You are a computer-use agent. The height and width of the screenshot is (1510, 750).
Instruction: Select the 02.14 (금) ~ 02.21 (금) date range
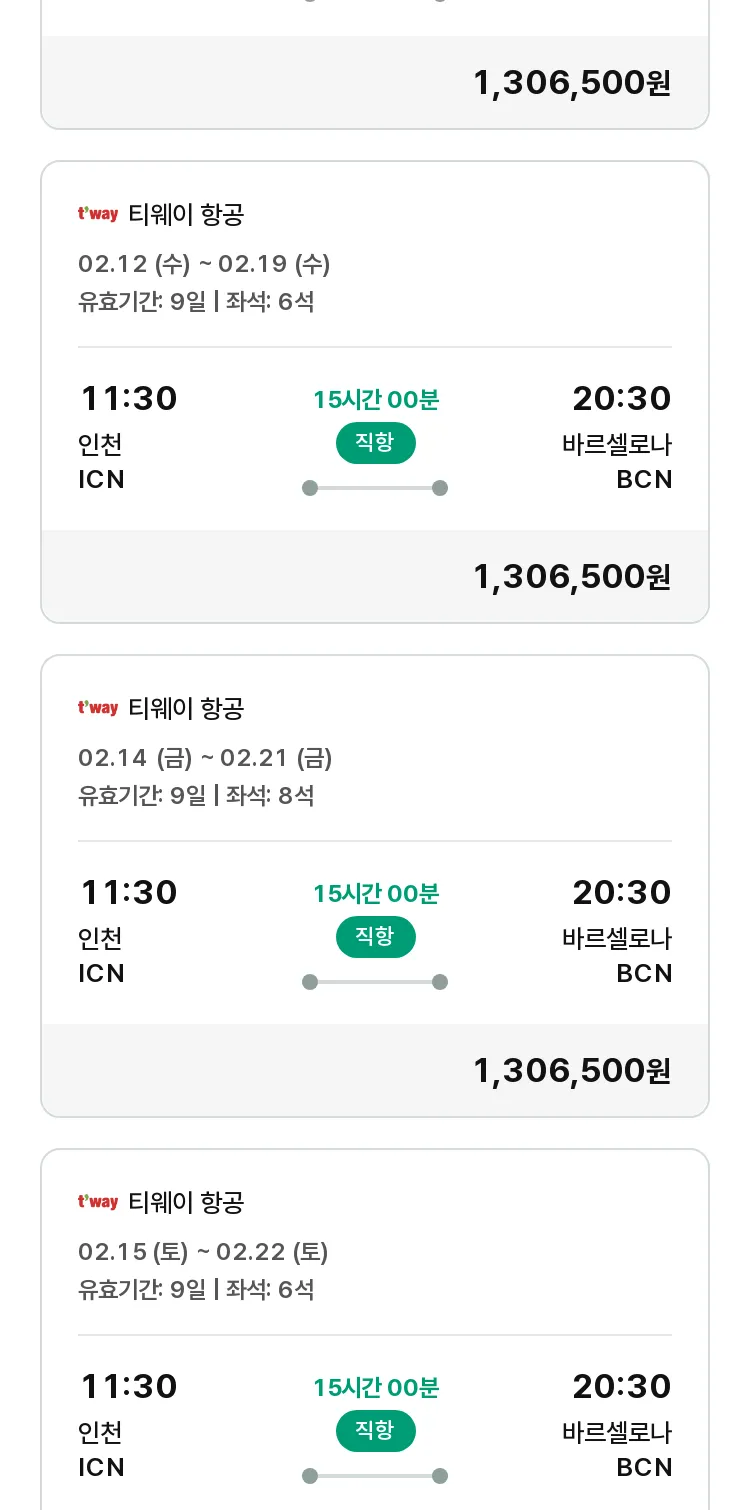(x=205, y=758)
